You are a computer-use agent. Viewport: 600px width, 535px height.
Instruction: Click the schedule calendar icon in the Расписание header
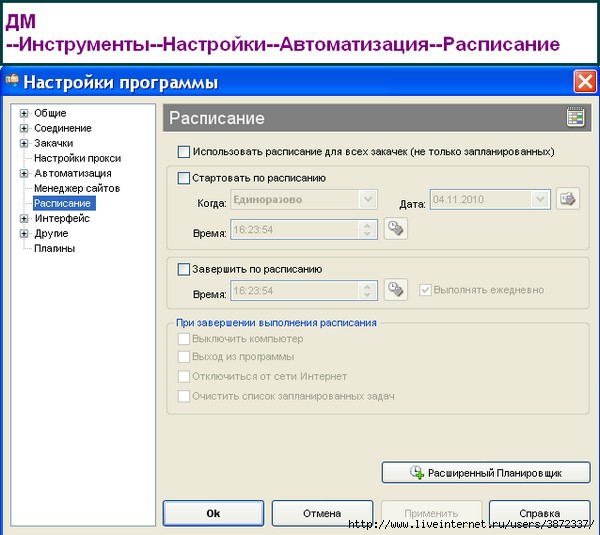[575, 117]
